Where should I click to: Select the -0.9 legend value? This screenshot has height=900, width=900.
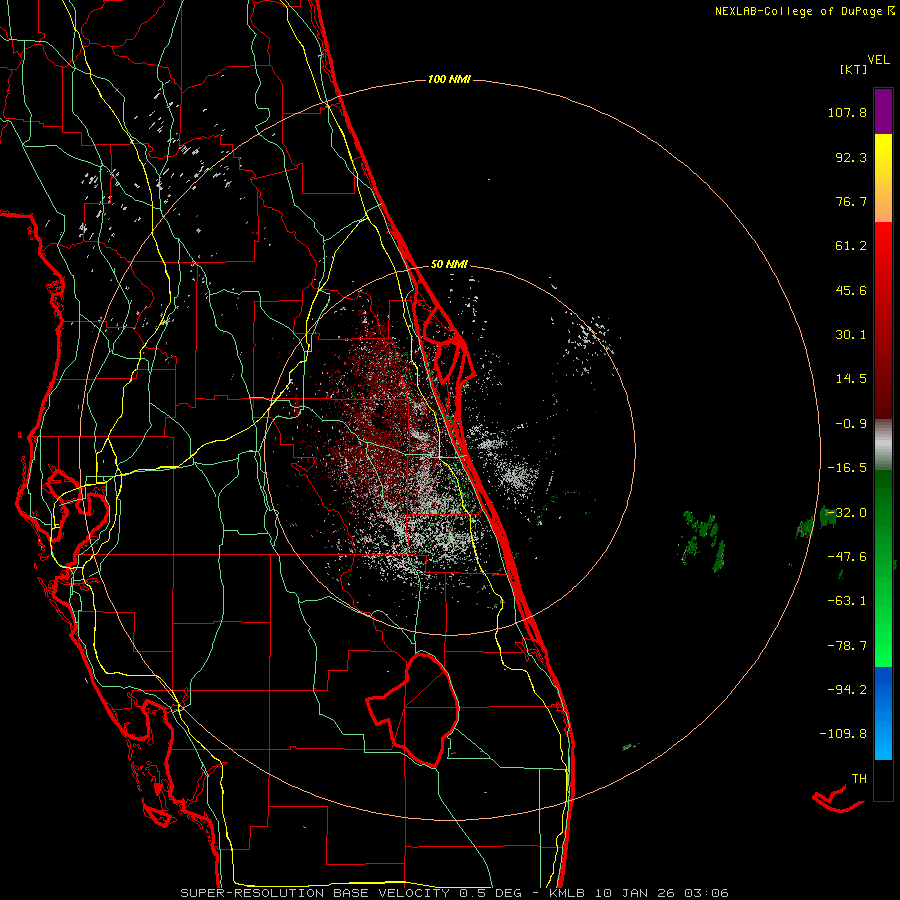pos(851,424)
